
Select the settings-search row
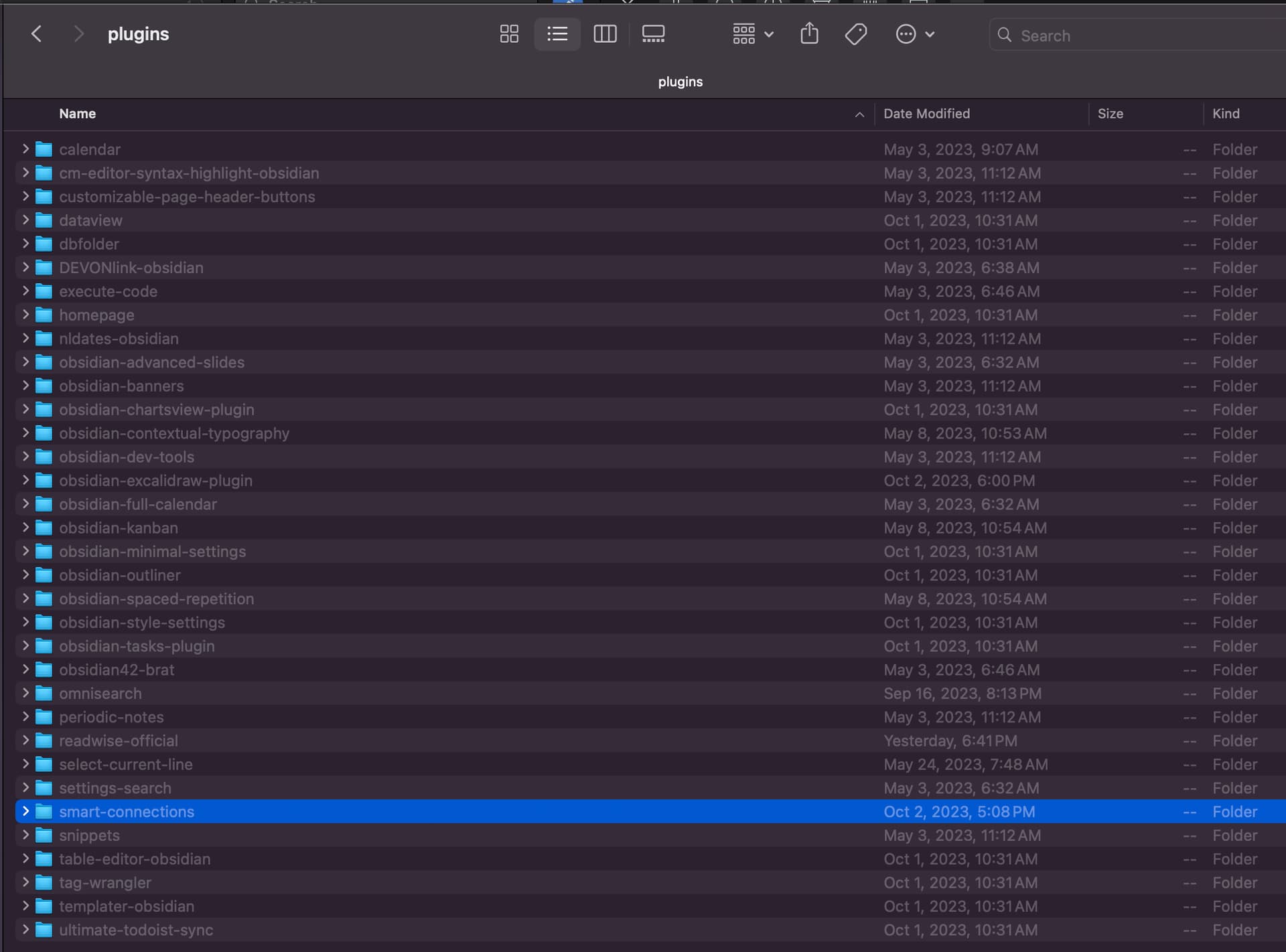click(x=650, y=788)
